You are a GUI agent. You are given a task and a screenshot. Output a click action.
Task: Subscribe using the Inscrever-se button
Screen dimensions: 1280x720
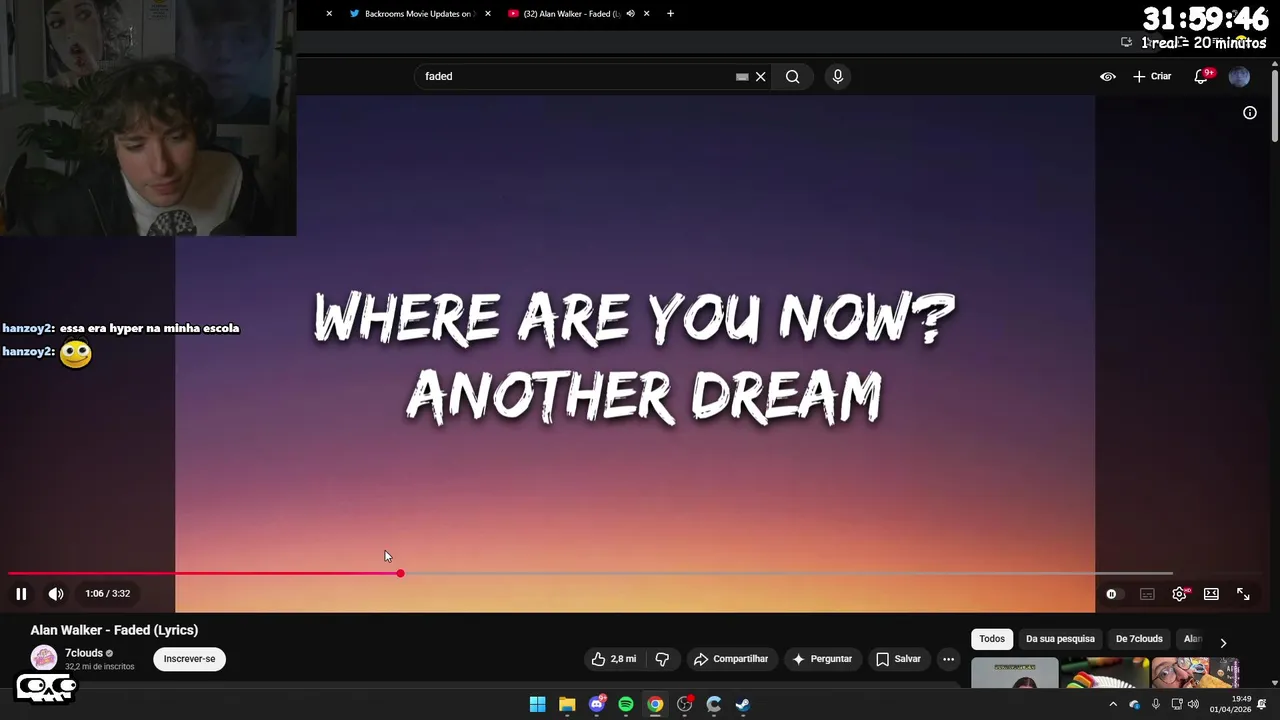tap(189, 659)
